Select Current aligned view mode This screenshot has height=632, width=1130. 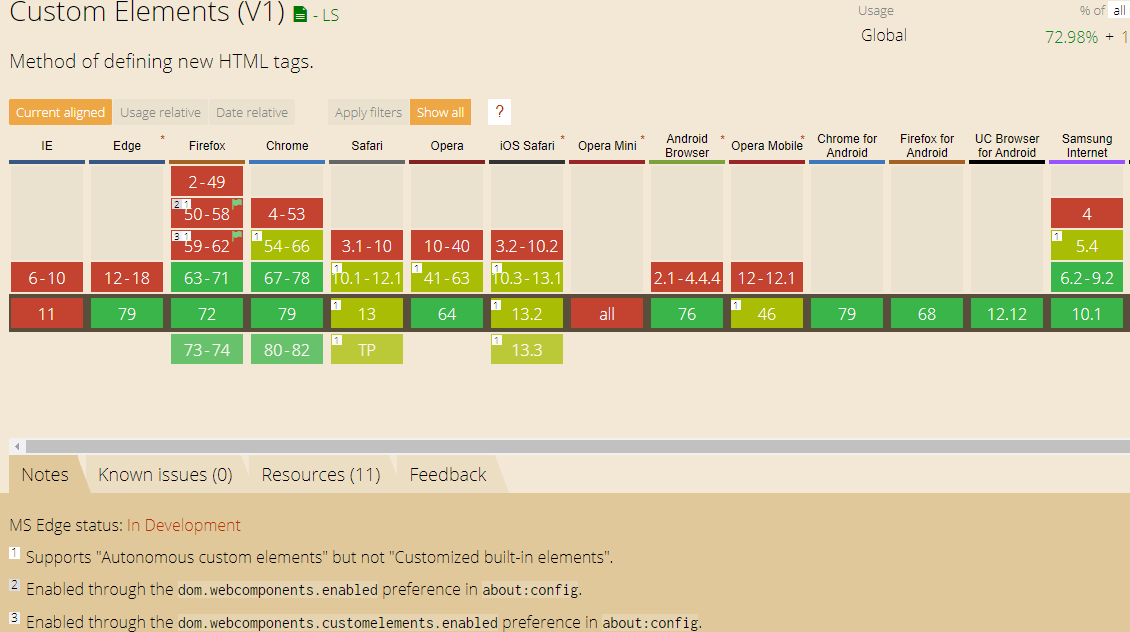coord(61,112)
